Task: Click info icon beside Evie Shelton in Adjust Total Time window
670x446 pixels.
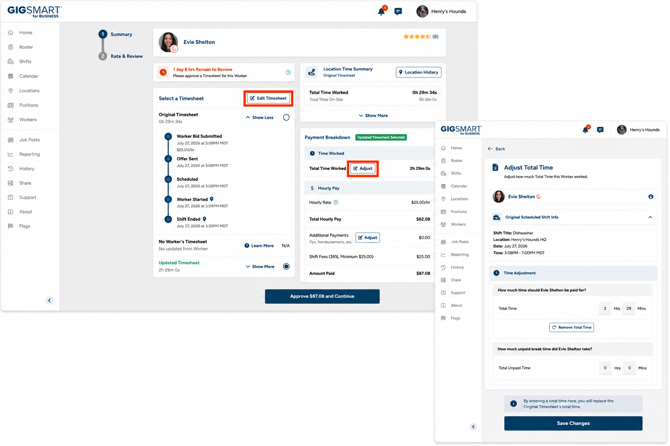Action: coord(650,197)
